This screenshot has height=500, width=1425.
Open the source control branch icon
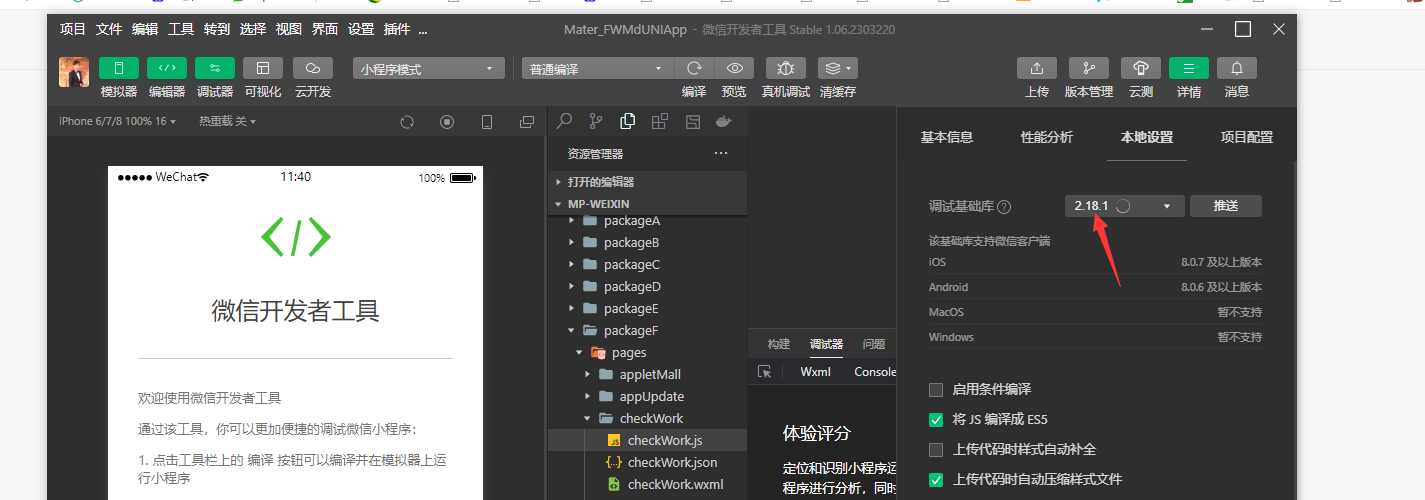[x=596, y=121]
